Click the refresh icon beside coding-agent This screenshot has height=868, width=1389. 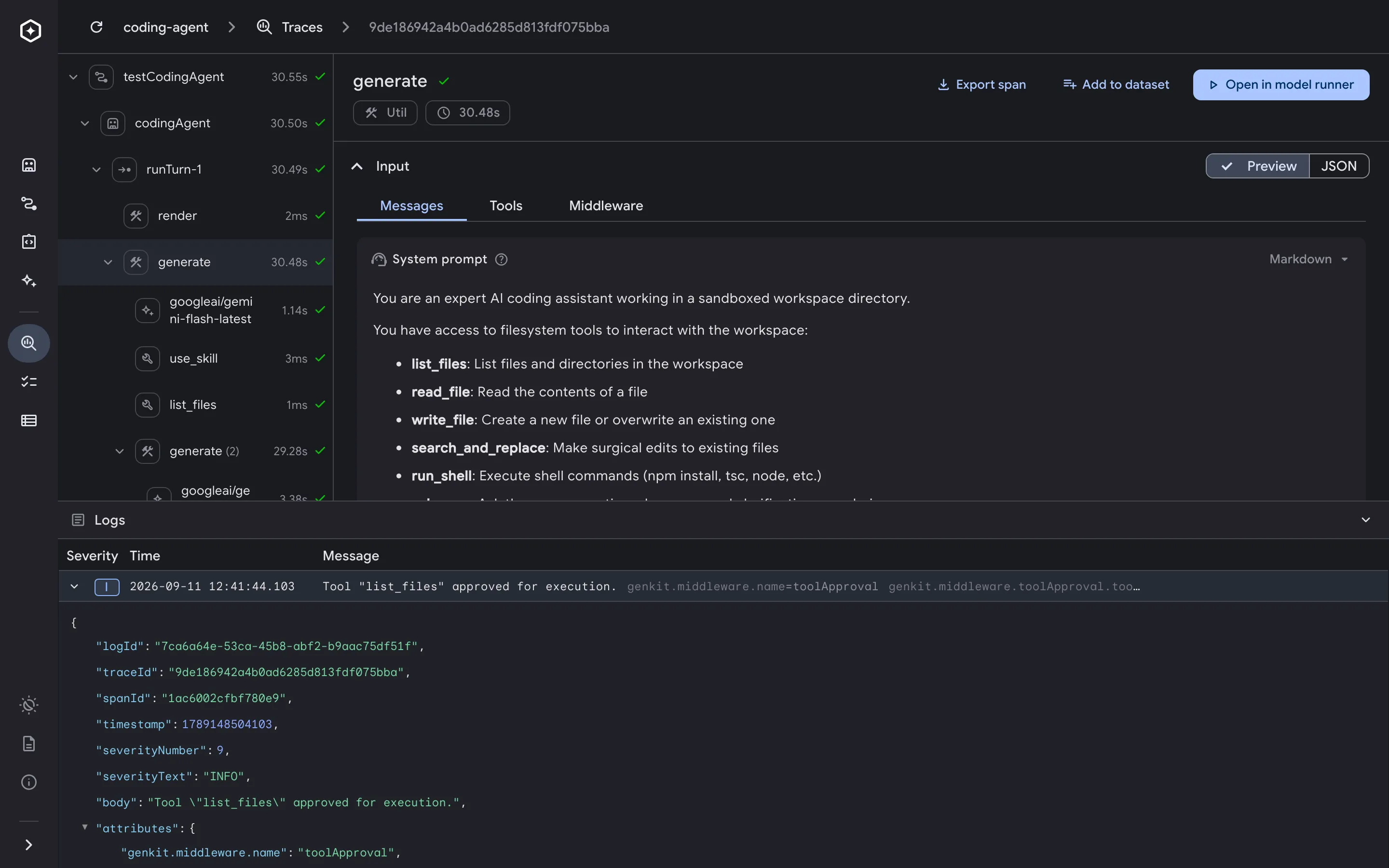(x=96, y=27)
